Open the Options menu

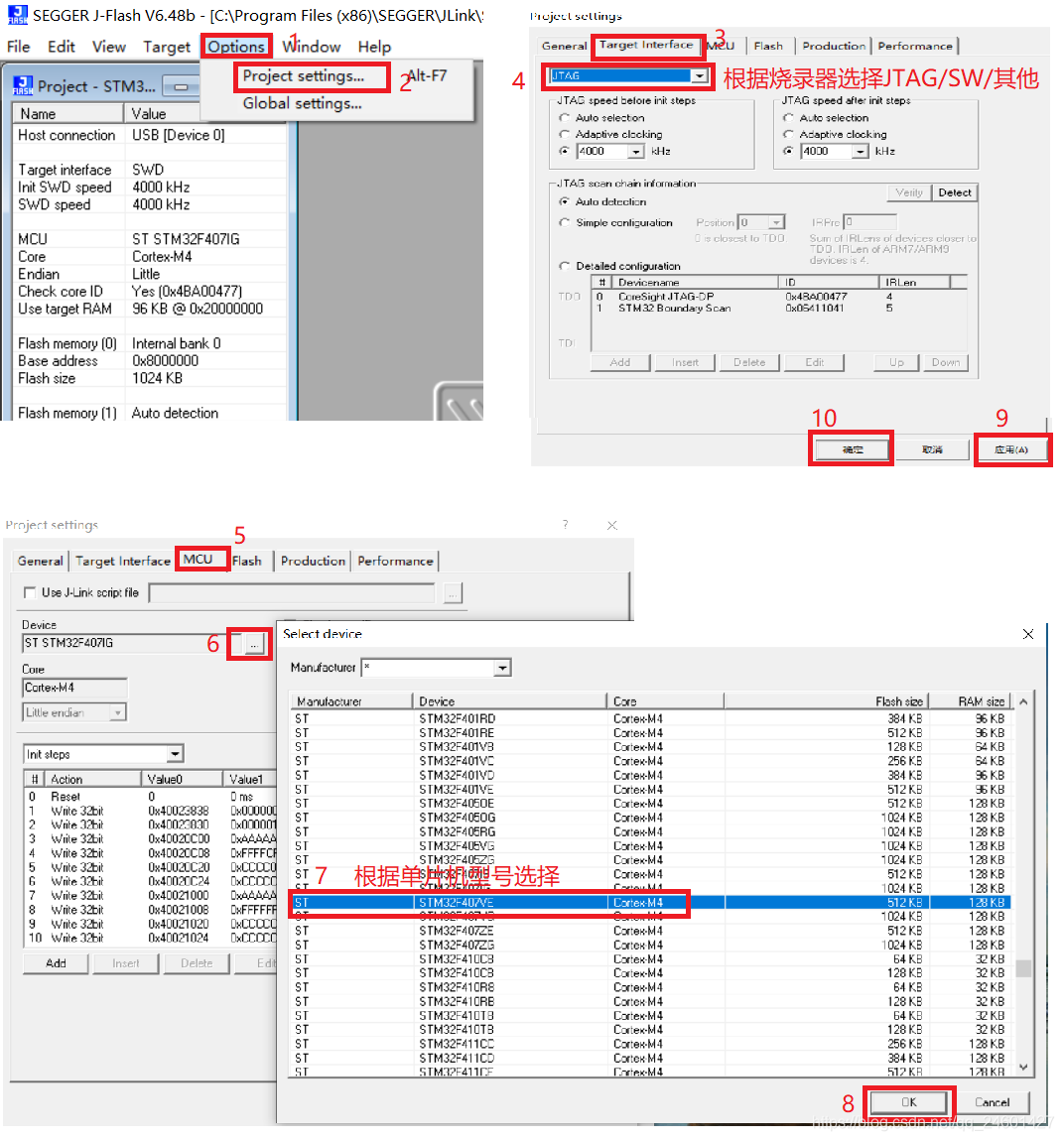(236, 47)
